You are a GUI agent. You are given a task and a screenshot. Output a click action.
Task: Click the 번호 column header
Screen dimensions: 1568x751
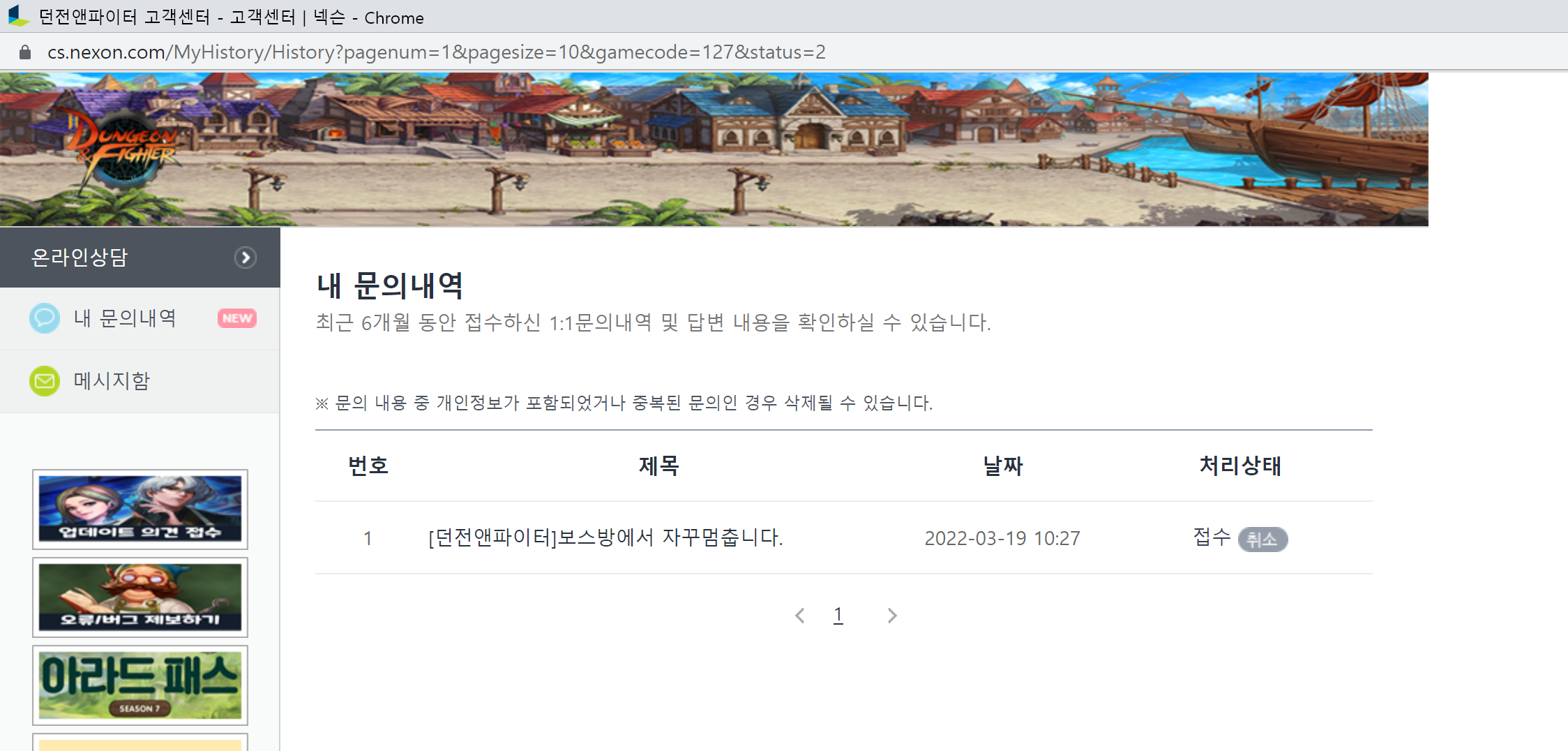pos(368,466)
